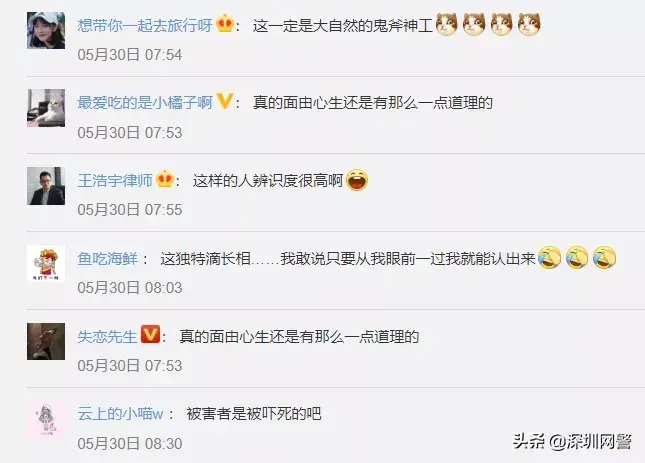Click the red V badge beside 失恋先生

point(150,334)
